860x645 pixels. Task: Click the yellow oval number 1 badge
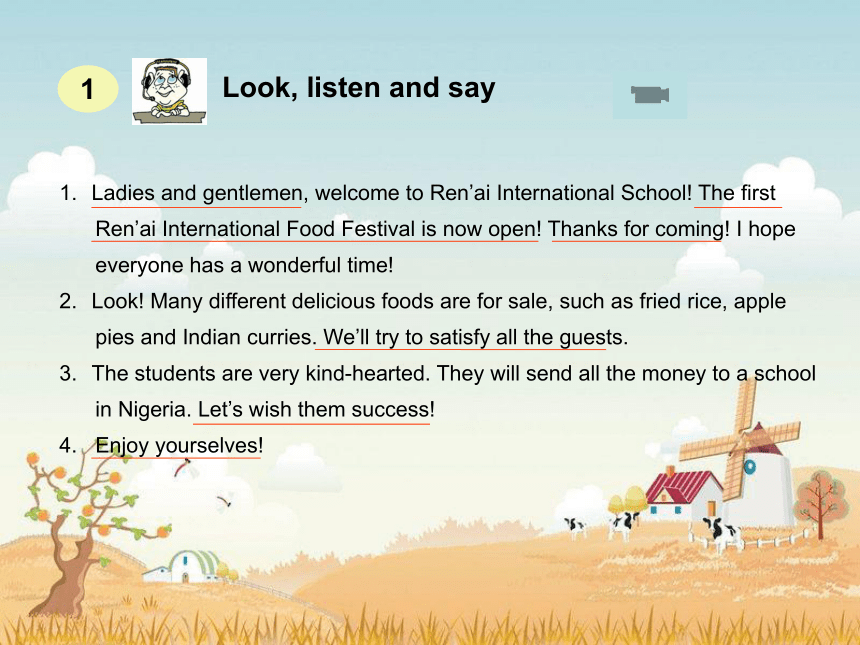pyautogui.click(x=88, y=89)
